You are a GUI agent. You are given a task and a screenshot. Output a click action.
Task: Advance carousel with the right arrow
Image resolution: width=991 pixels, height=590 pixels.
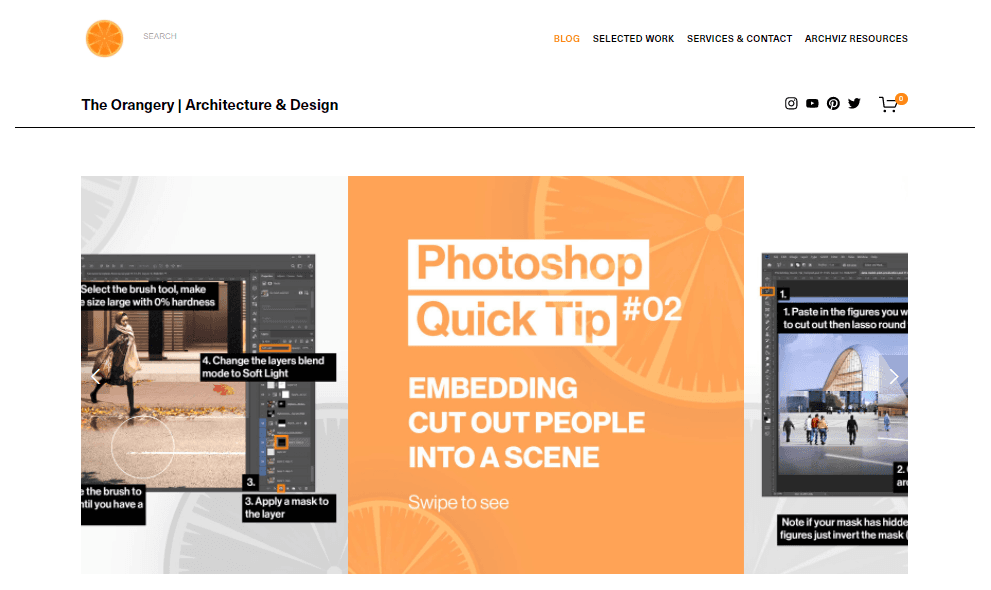[x=894, y=377]
